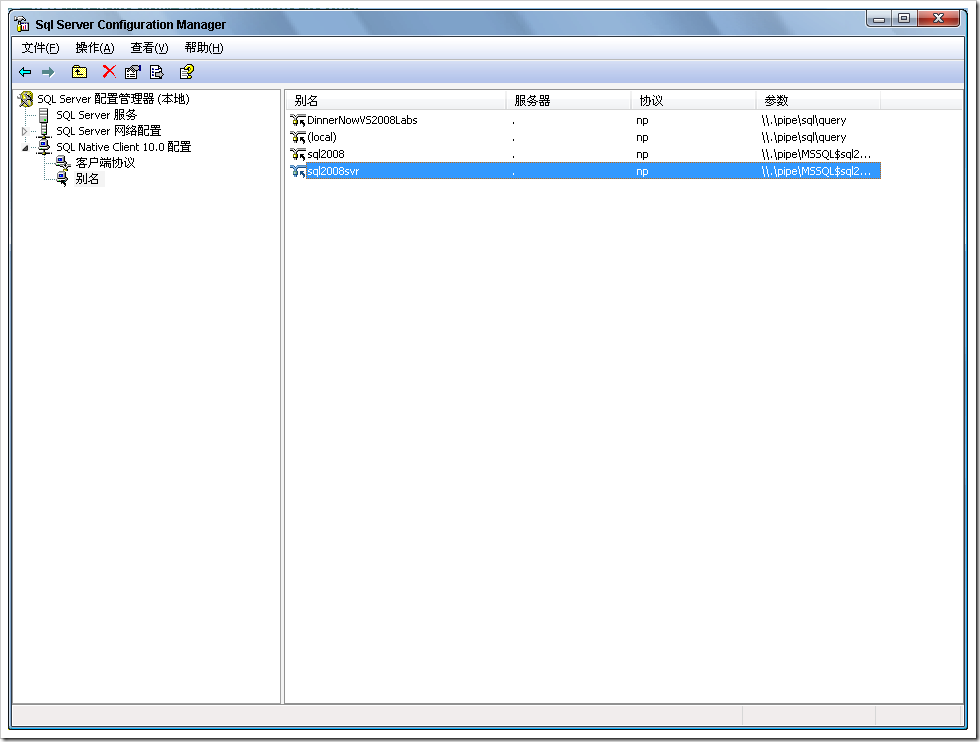Click the application icon in the title bar
Image resolution: width=980 pixels, height=742 pixels.
tap(22, 24)
